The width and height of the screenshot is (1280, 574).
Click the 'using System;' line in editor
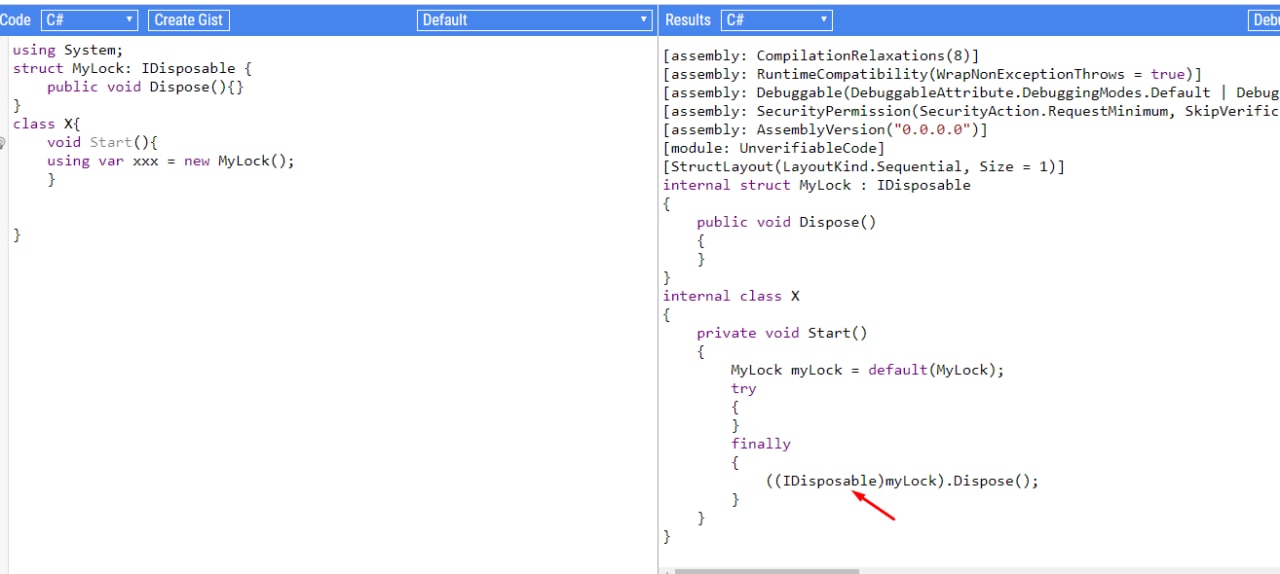(68, 50)
